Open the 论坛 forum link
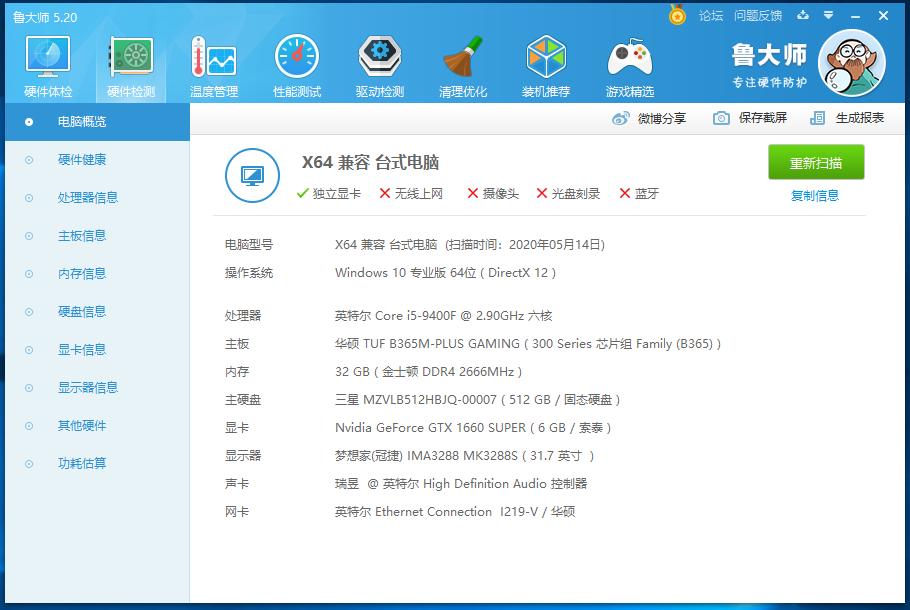The width and height of the screenshot is (910, 610). pos(713,16)
